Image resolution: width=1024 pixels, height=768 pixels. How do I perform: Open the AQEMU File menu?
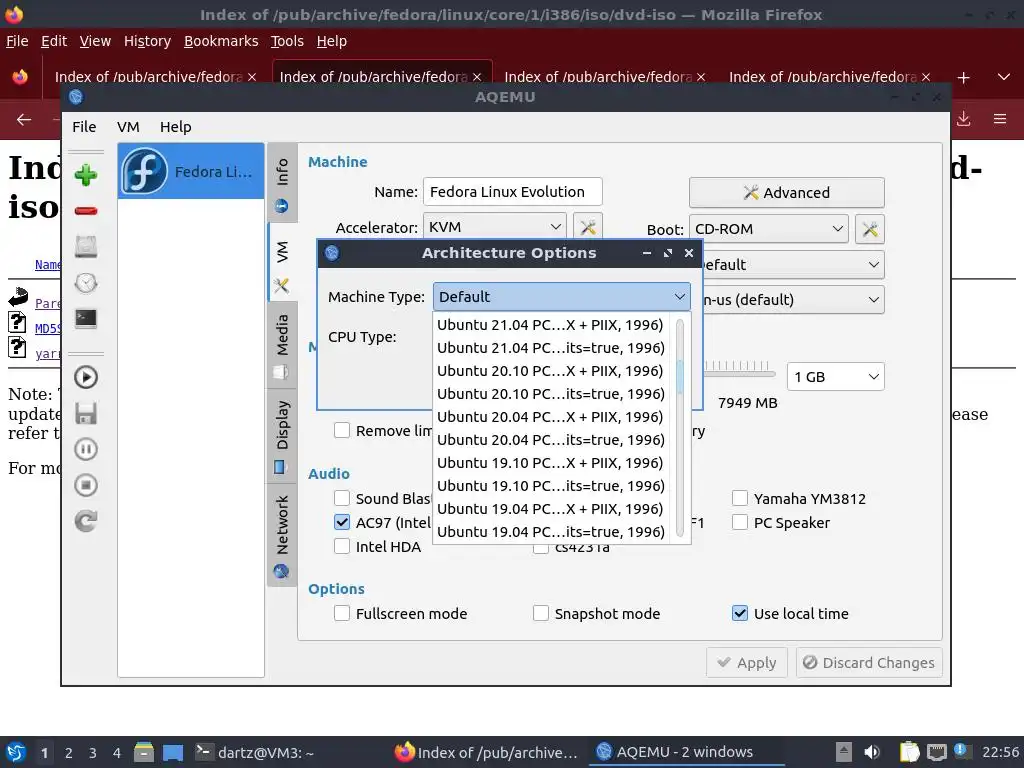pos(84,127)
